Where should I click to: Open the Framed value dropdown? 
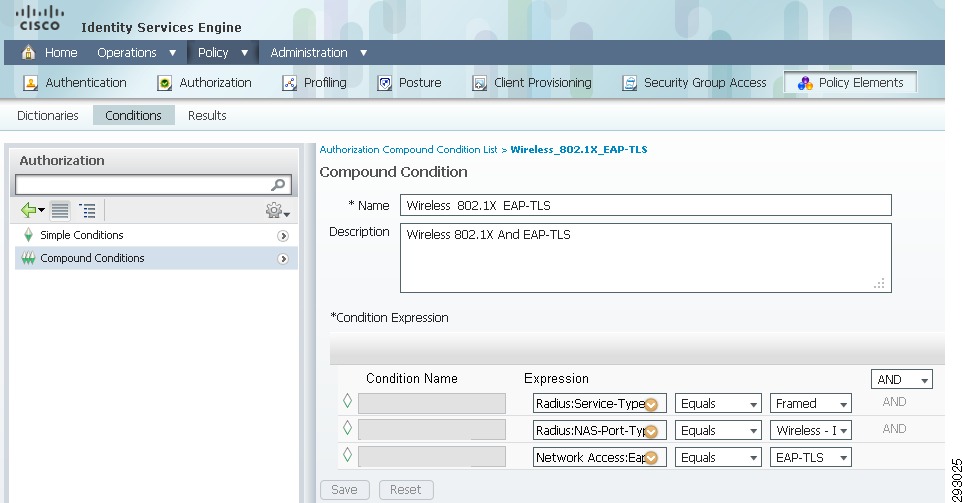click(810, 404)
